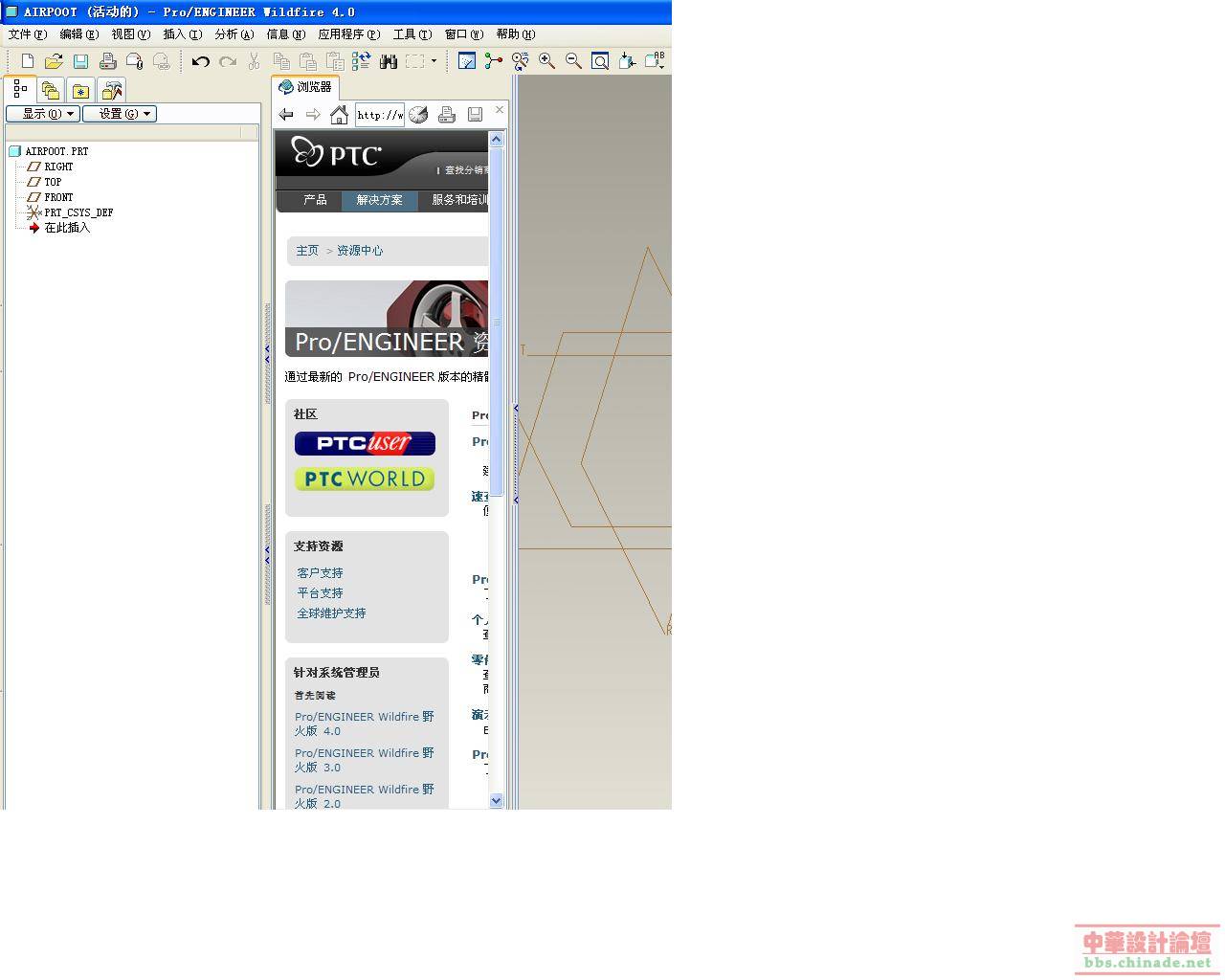Image resolution: width=1225 pixels, height=980 pixels.
Task: Print the browser page
Action: [x=447, y=115]
